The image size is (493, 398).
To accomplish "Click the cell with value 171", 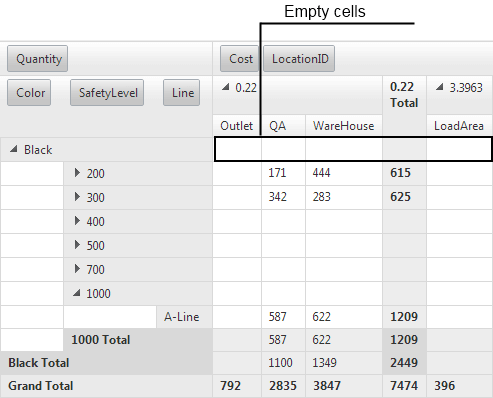I will pyautogui.click(x=283, y=173).
